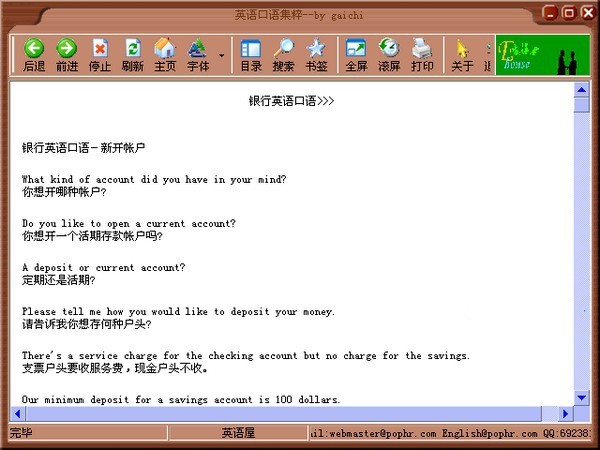This screenshot has height=450, width=600.
Task: Click the vertical scrollbar down arrow
Action: click(581, 397)
